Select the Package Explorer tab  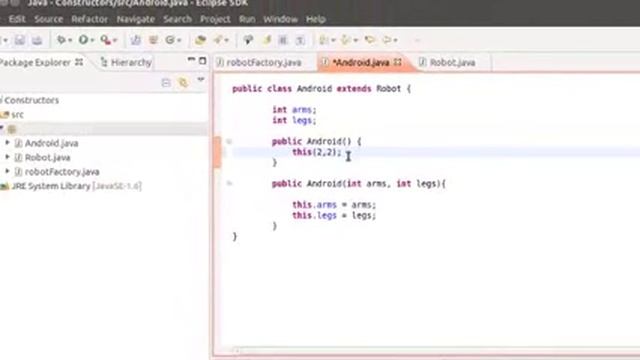(x=35, y=62)
